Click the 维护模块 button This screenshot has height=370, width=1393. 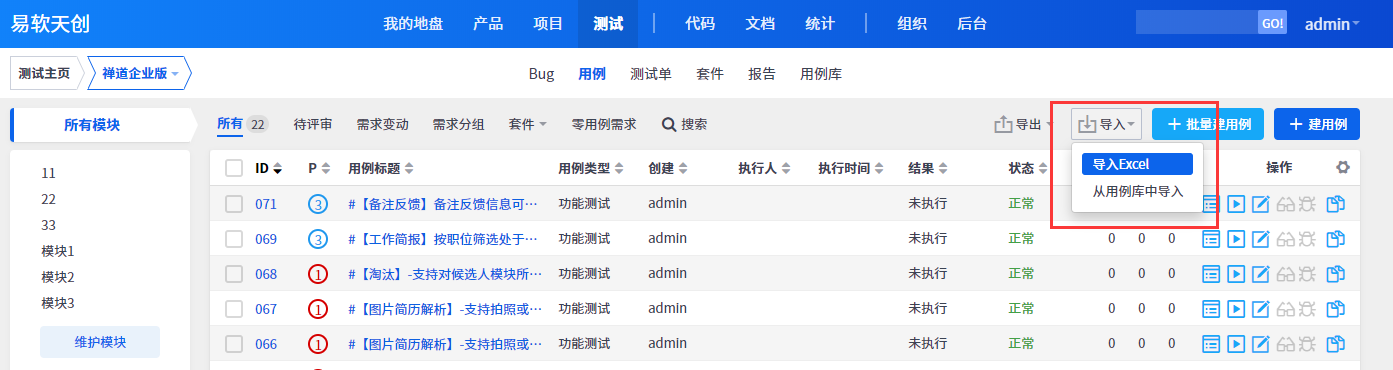click(100, 342)
